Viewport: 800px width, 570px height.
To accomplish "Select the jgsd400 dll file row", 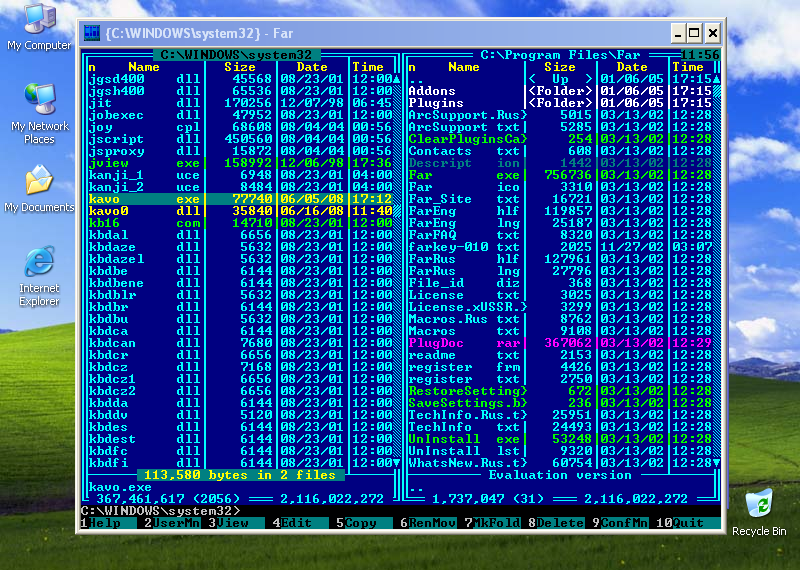I will (x=240, y=79).
